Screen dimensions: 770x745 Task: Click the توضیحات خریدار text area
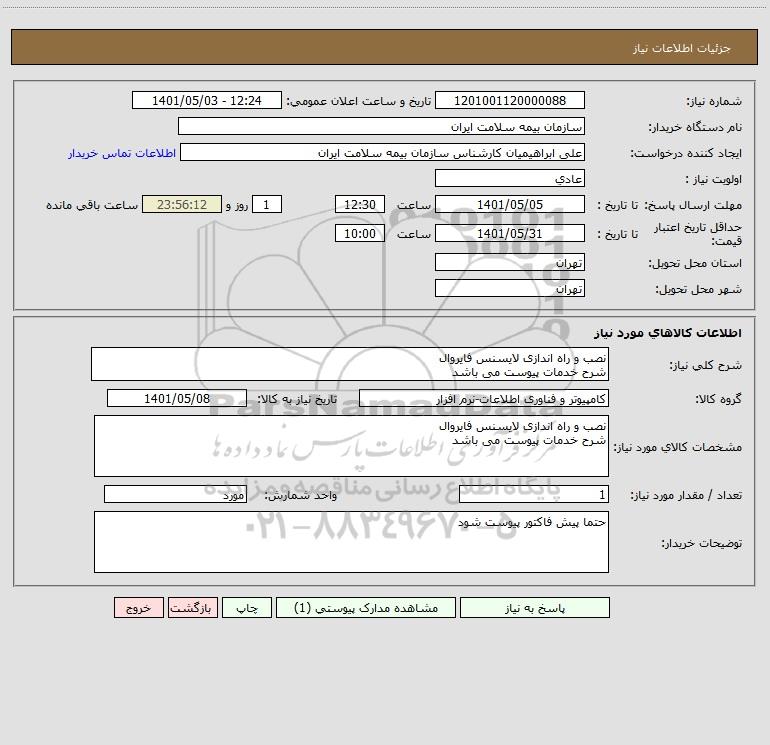tap(351, 542)
